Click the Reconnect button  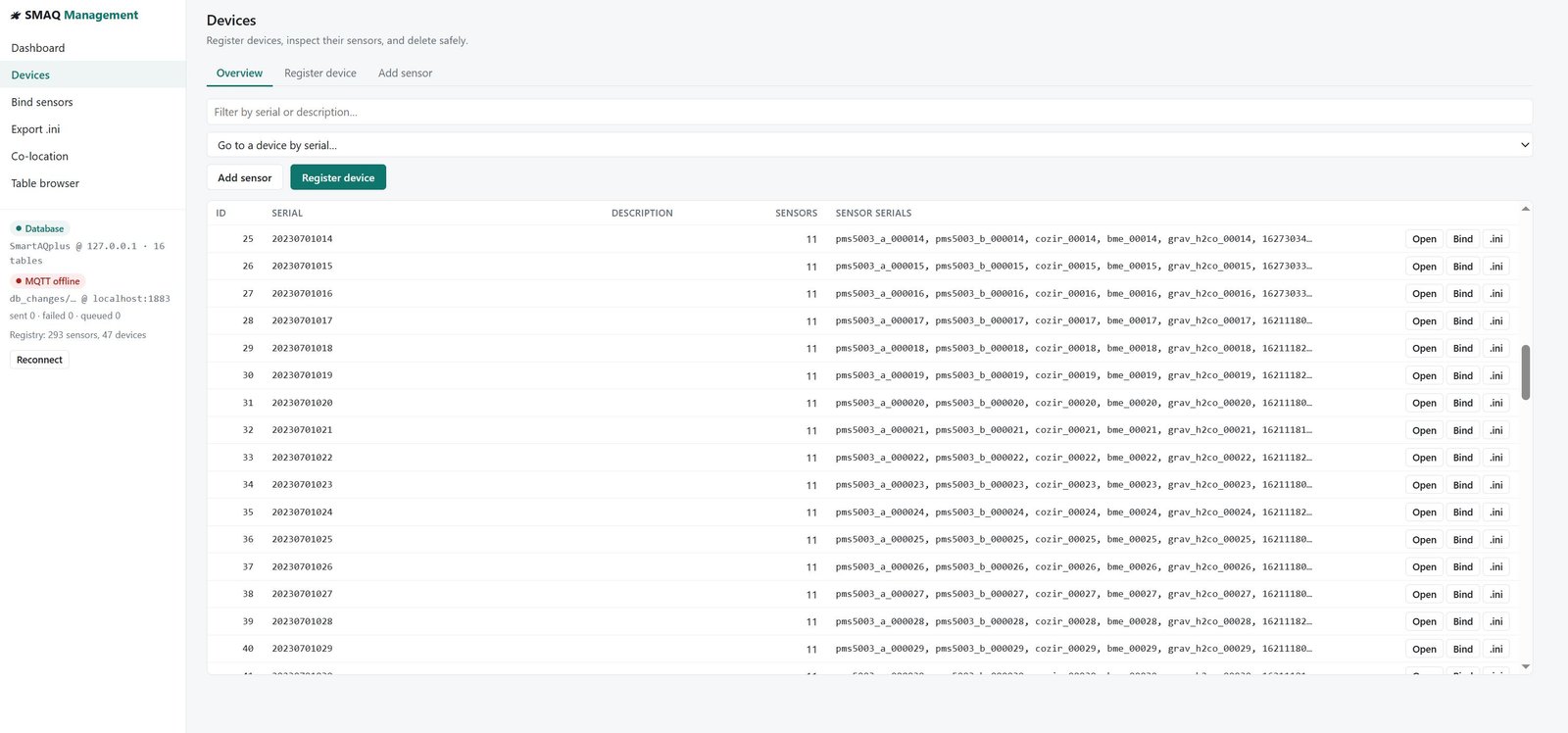[39, 360]
